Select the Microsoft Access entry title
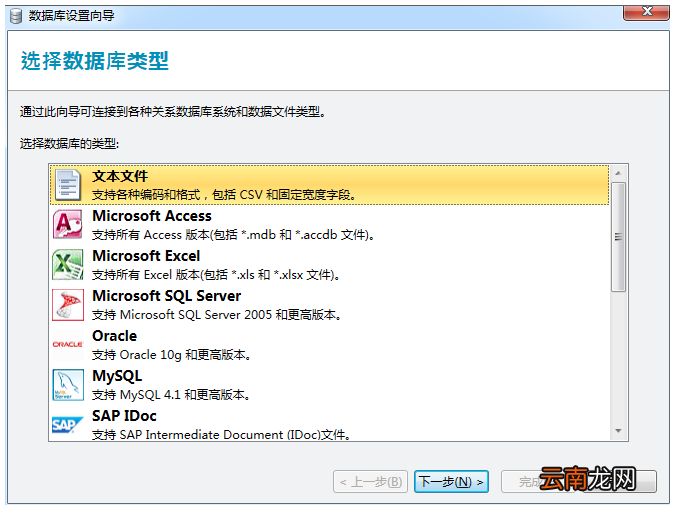 pyautogui.click(x=152, y=216)
